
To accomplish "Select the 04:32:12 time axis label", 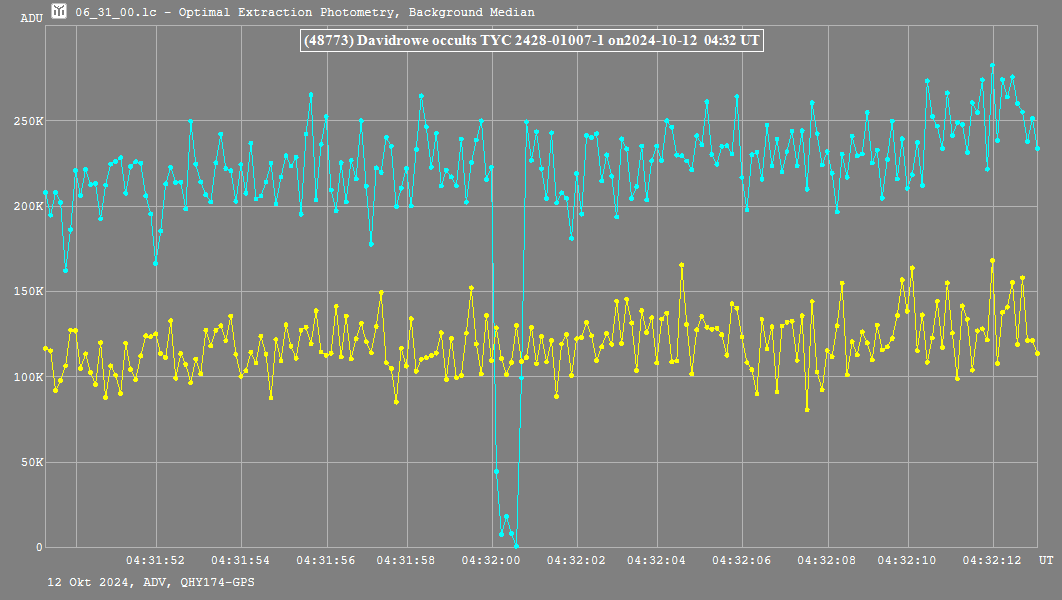I will [x=992, y=560].
